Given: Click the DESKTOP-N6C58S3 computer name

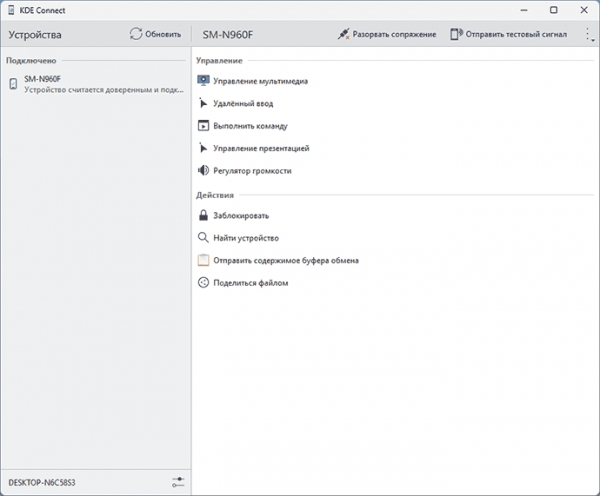Looking at the screenshot, I should point(42,483).
